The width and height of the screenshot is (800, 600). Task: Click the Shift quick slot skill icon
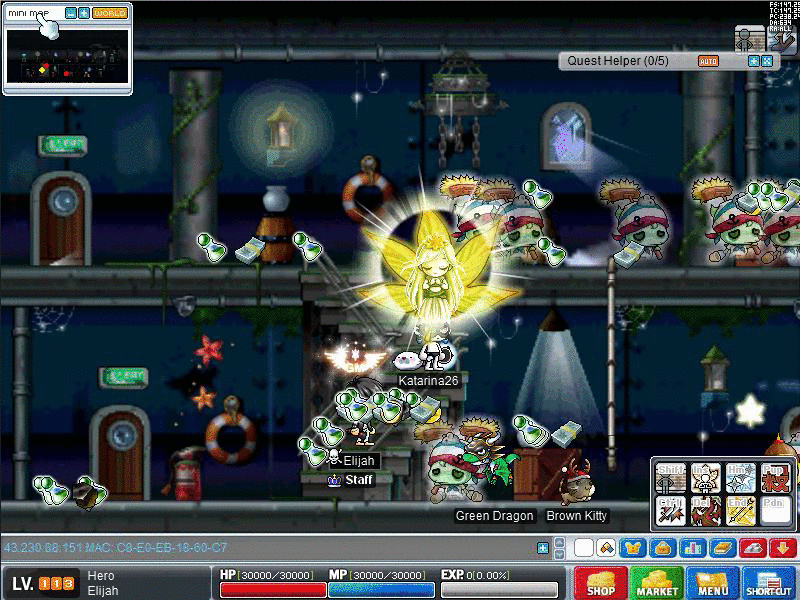tap(670, 478)
